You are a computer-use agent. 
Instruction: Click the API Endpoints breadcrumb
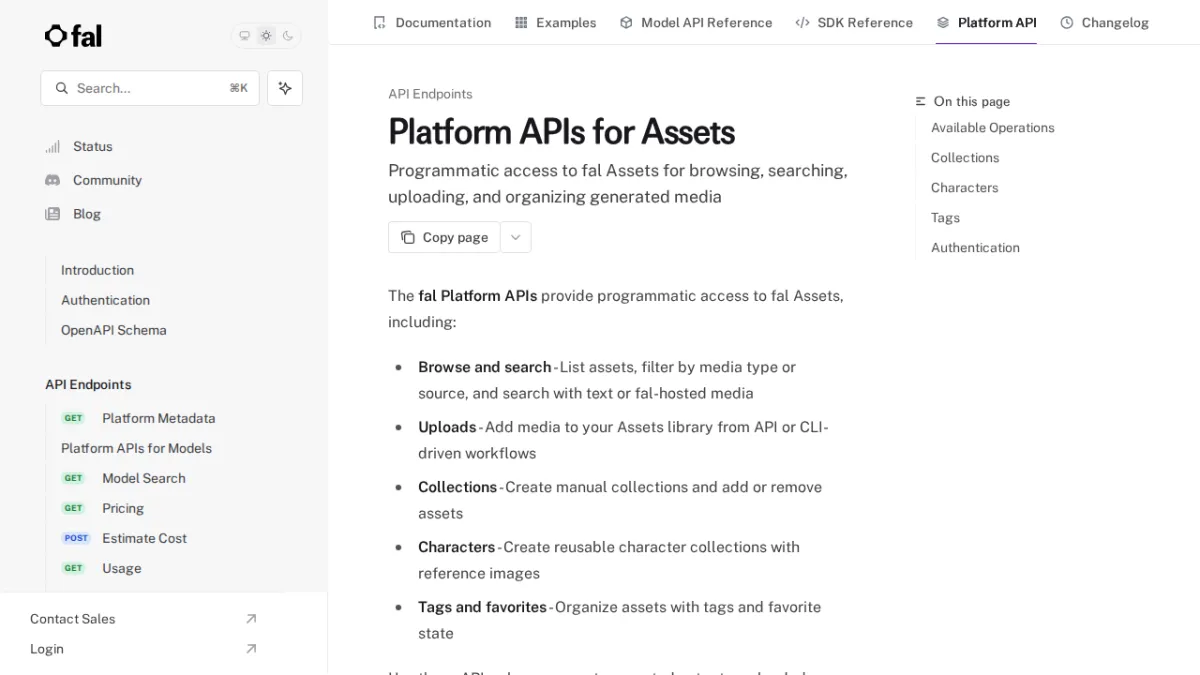click(x=430, y=94)
